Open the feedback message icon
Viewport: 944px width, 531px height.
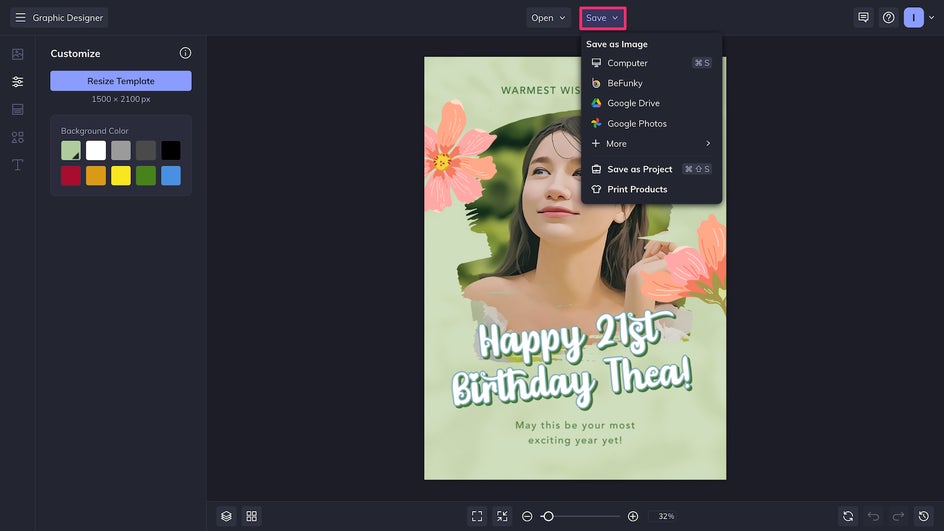pyautogui.click(x=863, y=17)
